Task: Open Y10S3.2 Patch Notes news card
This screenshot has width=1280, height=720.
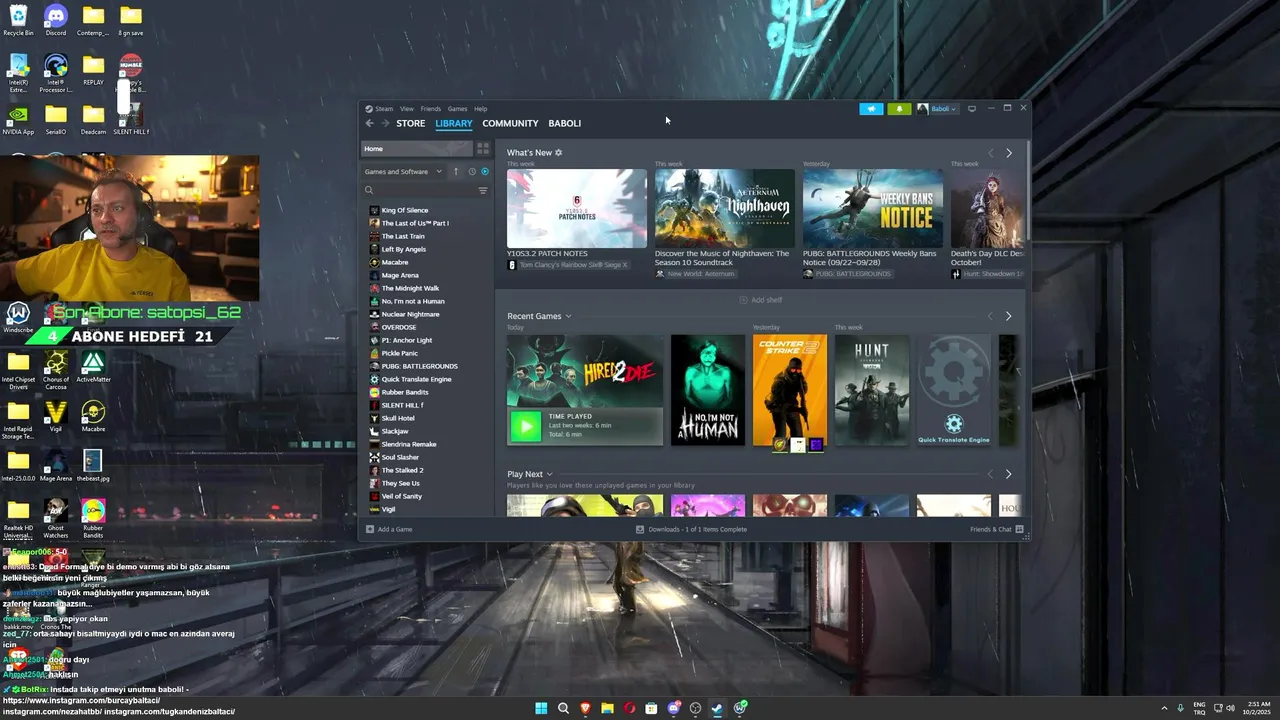Action: click(x=577, y=208)
